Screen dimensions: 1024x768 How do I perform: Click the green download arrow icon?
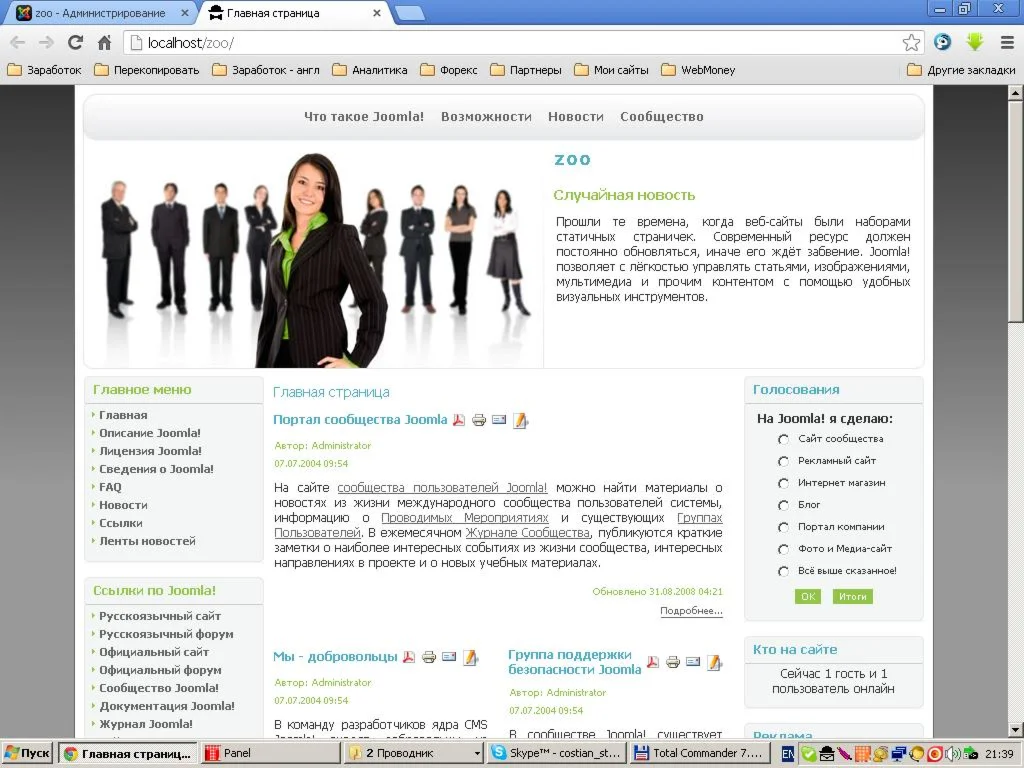click(973, 42)
